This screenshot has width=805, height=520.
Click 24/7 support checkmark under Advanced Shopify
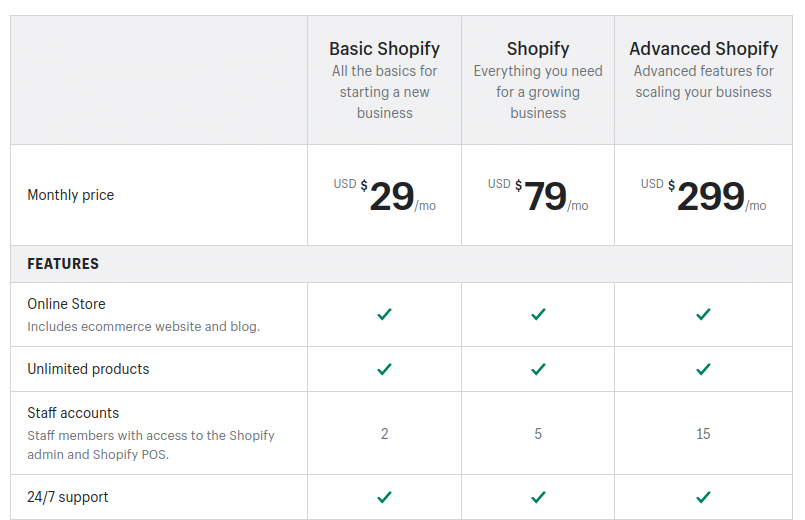[x=703, y=497]
